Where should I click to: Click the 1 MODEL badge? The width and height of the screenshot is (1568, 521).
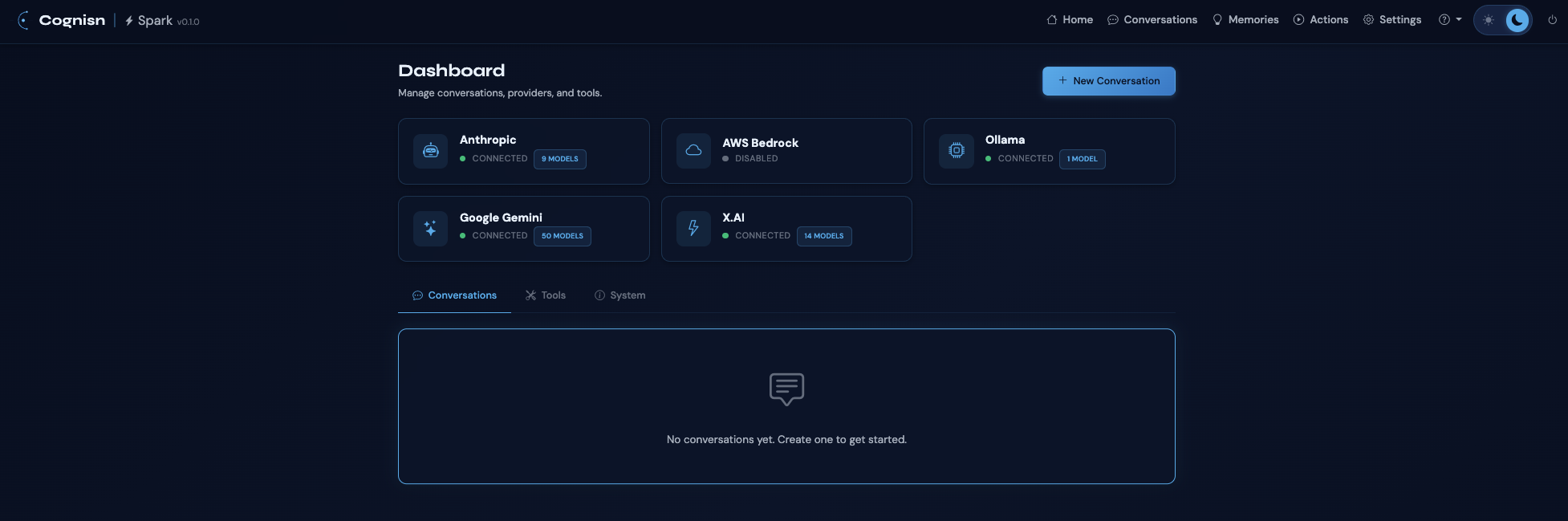coord(1083,159)
